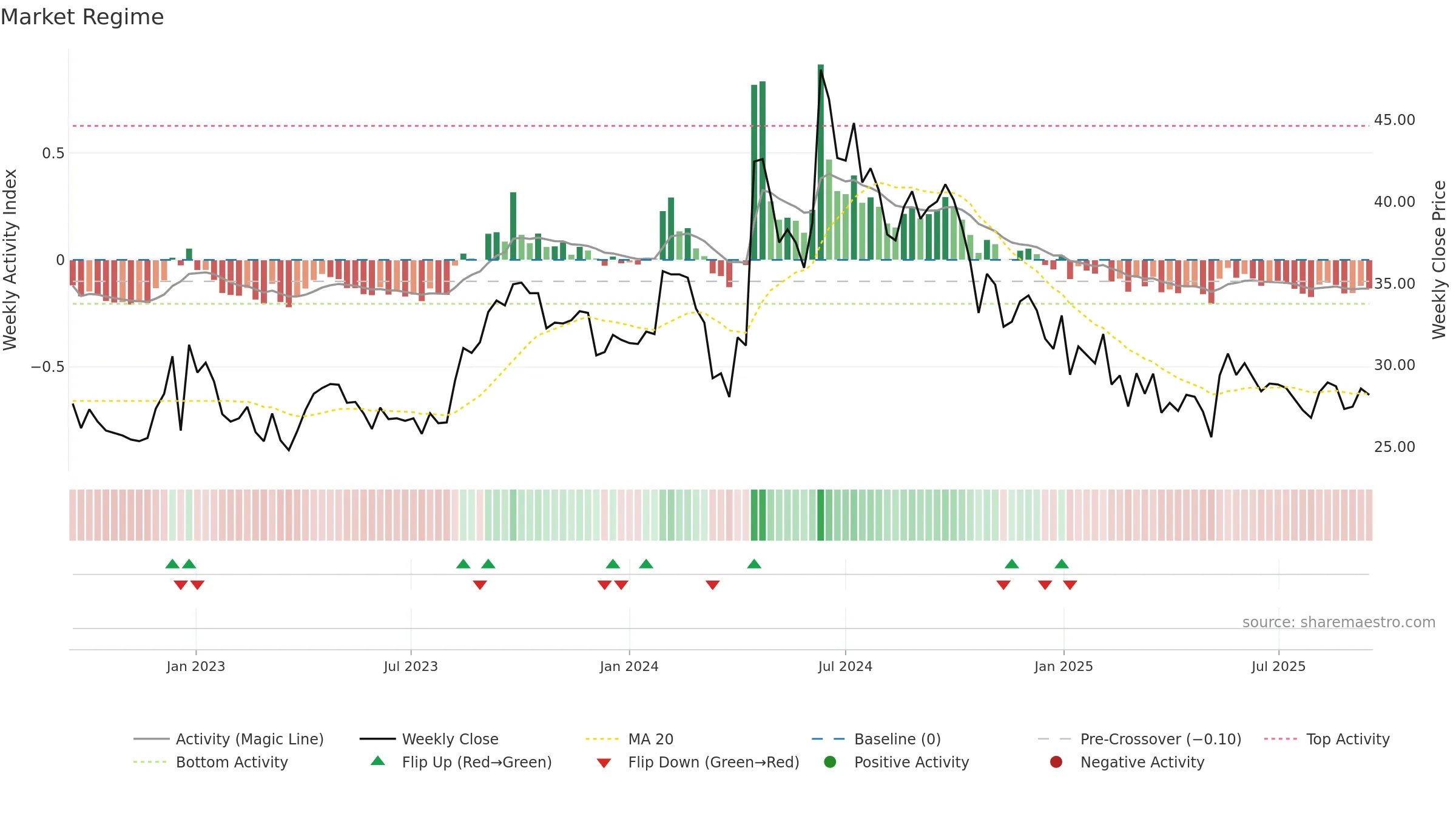Toggle the Flip Down (Green→Red) legend entry
Viewport: 1456px width, 819px height.
tap(698, 762)
